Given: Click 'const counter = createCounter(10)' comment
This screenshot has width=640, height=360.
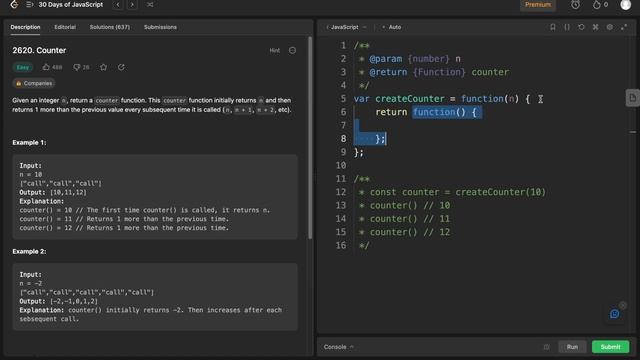Looking at the screenshot, I should tap(458, 192).
